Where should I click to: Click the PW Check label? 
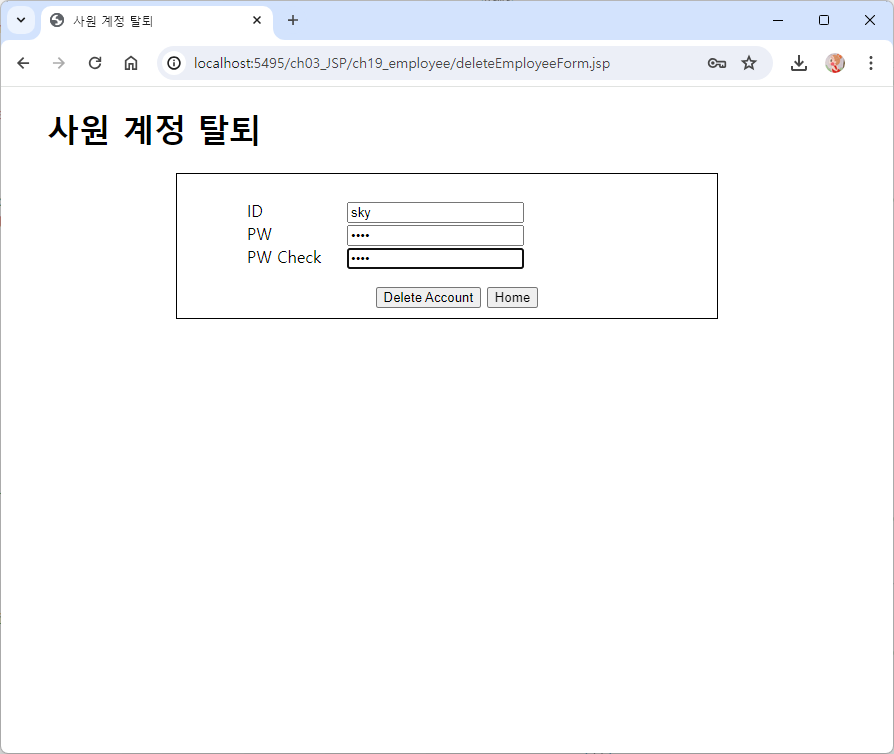tap(284, 257)
